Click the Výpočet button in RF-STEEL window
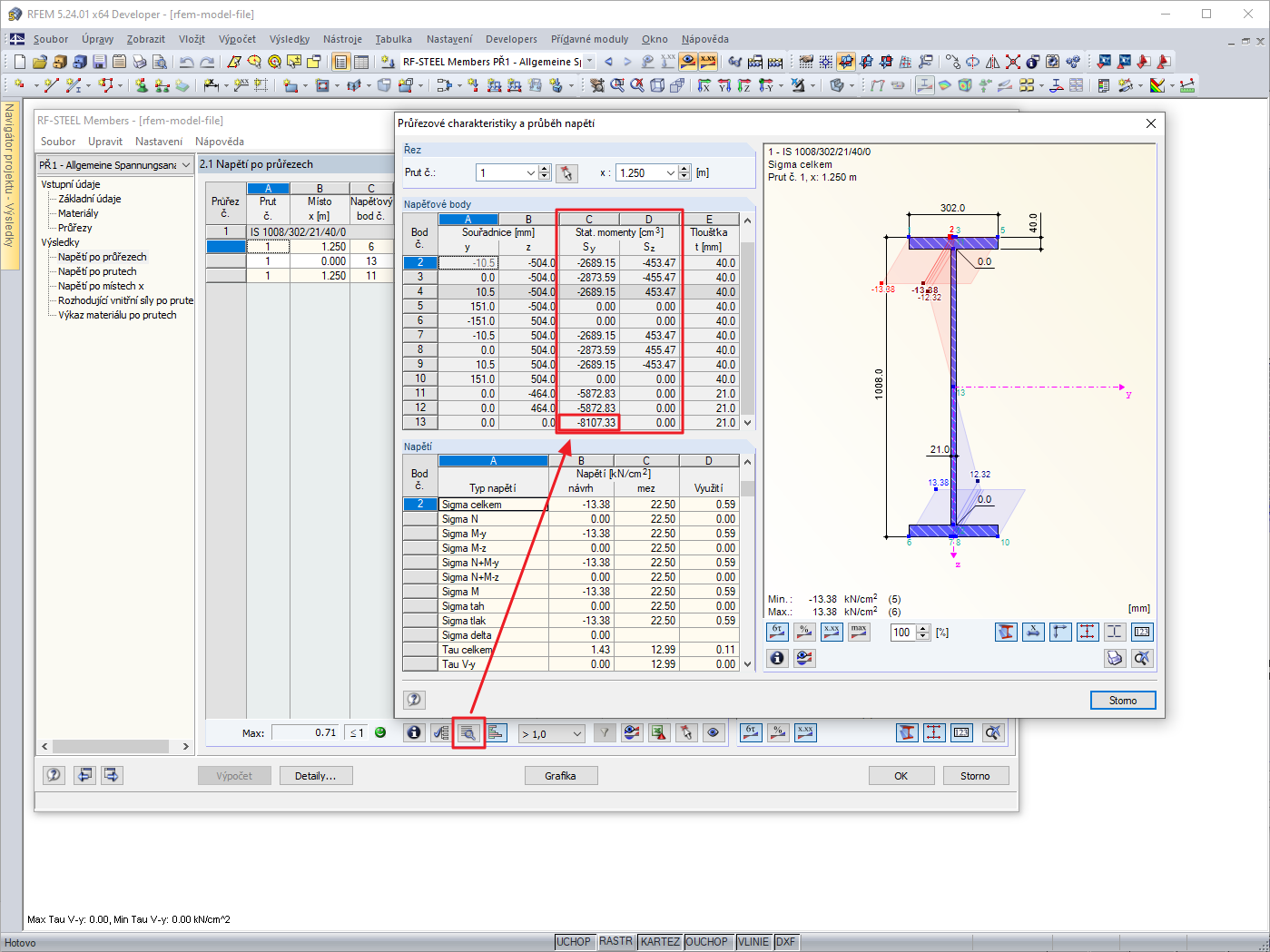Screen dimensions: 1270x952 (x=234, y=776)
